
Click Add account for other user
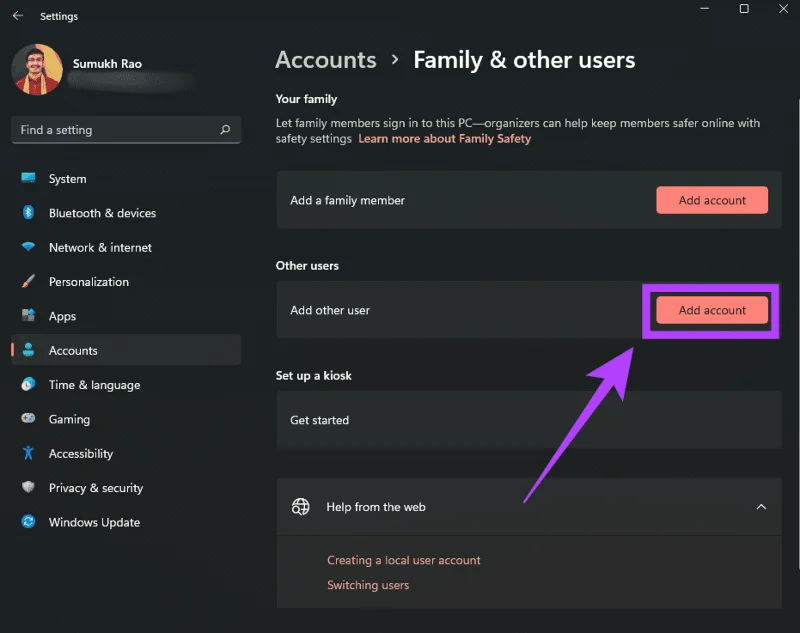[x=712, y=310]
